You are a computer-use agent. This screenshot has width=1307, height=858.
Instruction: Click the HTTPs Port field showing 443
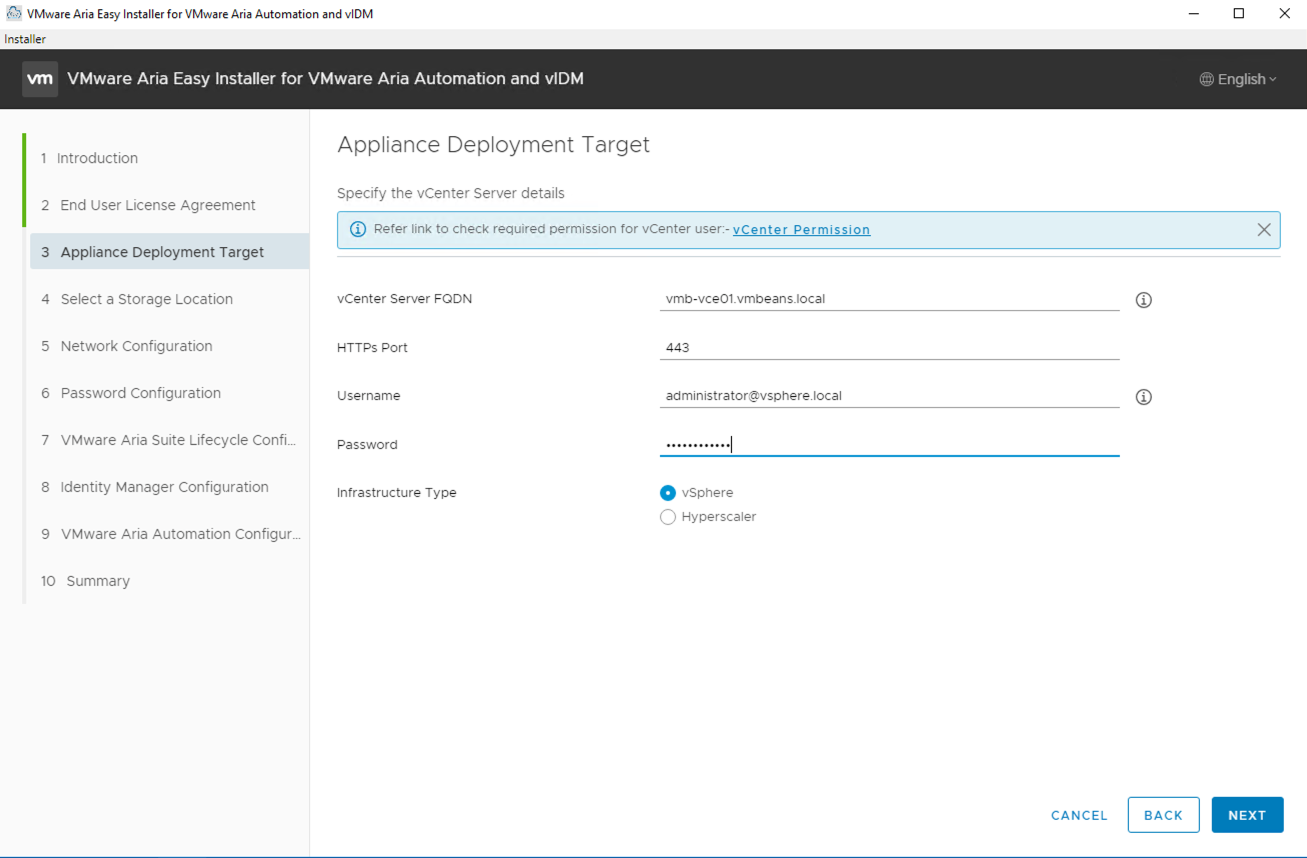tap(889, 347)
